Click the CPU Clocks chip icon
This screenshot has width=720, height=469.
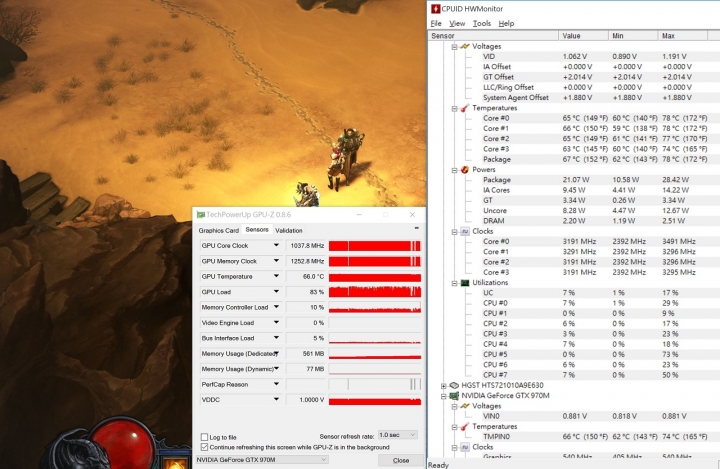[465, 231]
